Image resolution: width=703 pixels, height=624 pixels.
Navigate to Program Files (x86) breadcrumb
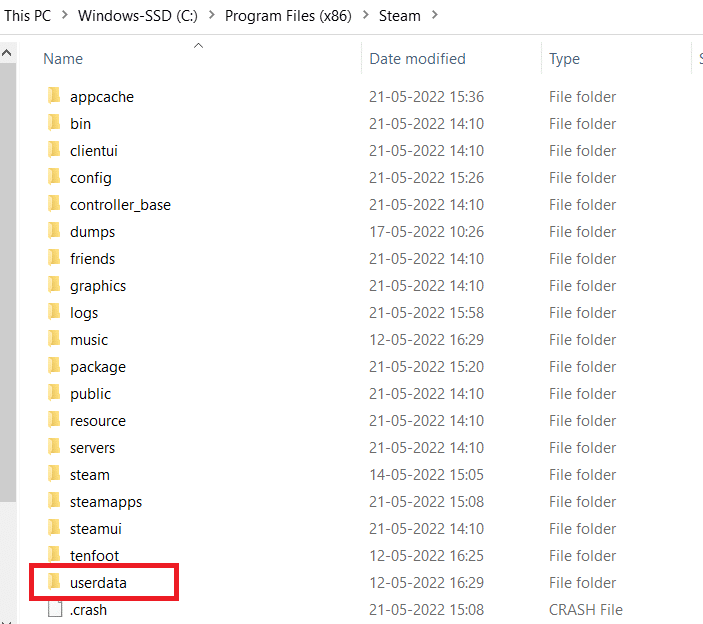(x=288, y=16)
